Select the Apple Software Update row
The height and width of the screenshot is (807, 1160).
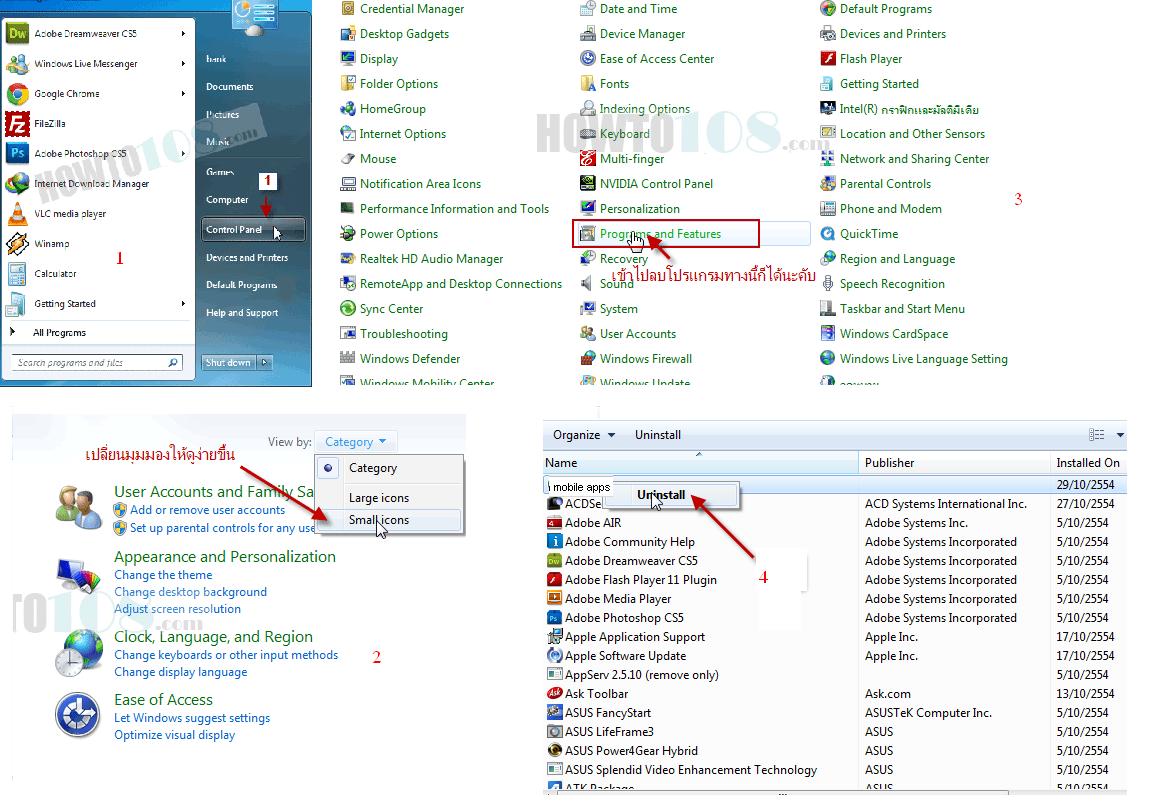[x=835, y=656]
